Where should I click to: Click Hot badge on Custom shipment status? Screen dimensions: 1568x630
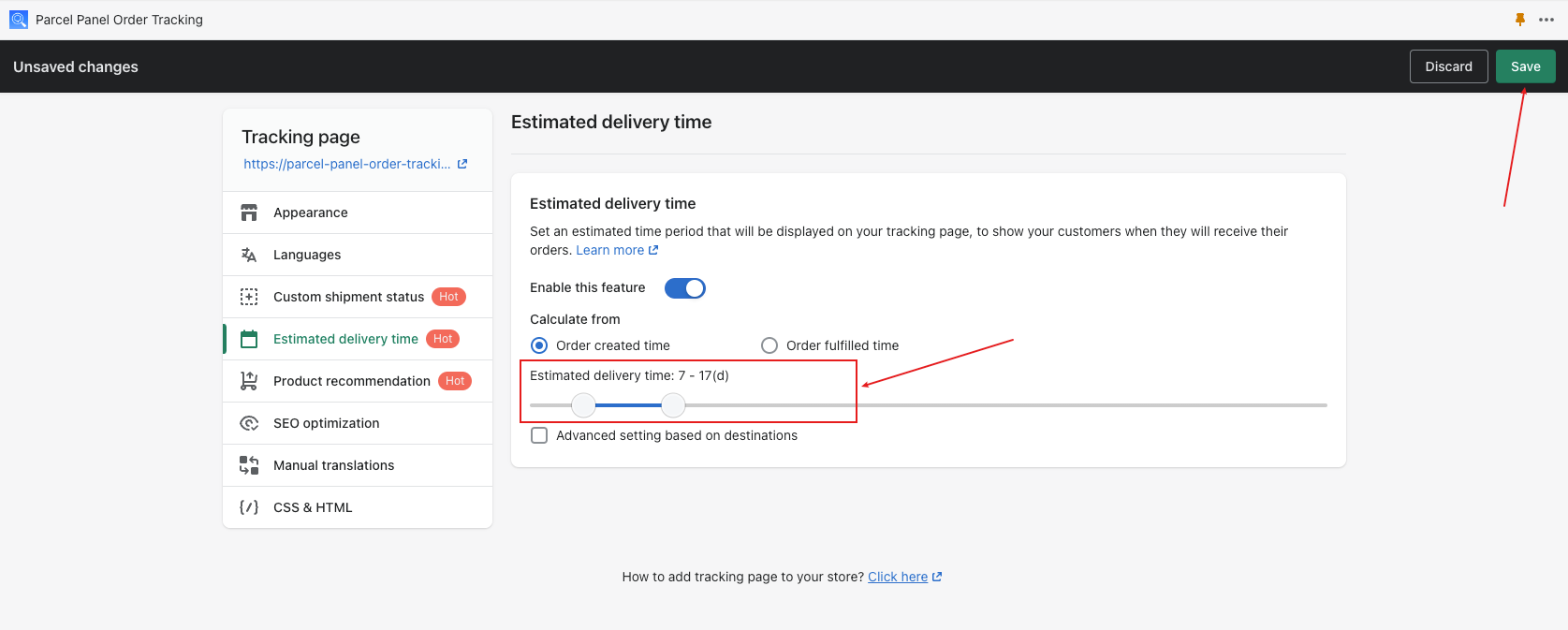[448, 297]
